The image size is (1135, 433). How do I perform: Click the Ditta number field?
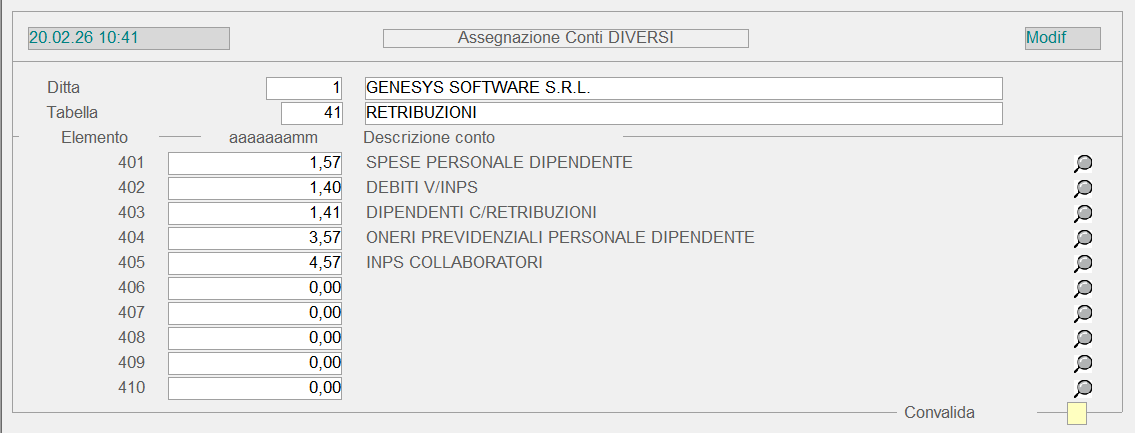tap(304, 88)
